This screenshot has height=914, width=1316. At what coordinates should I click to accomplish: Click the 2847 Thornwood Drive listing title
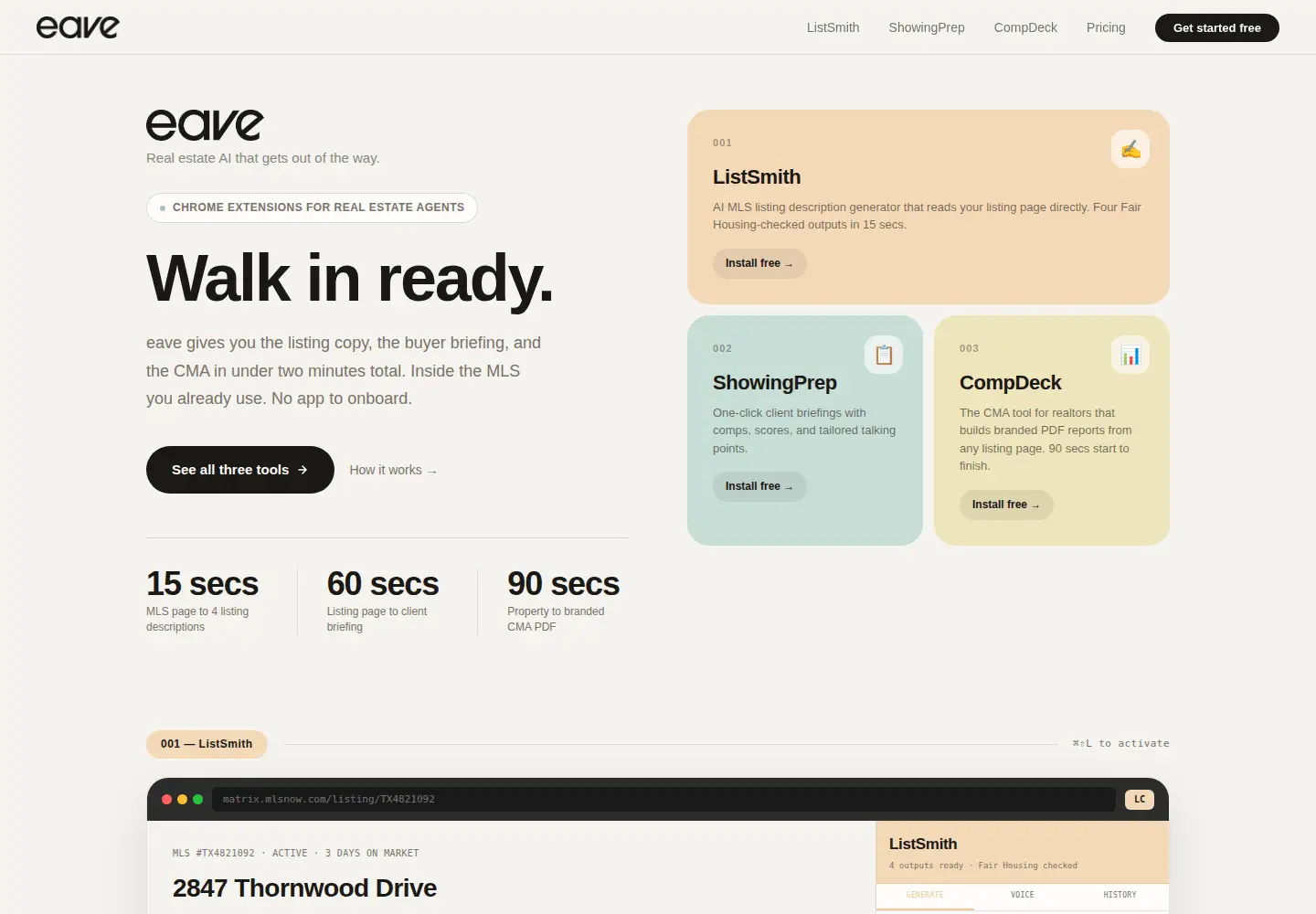pyautogui.click(x=305, y=887)
